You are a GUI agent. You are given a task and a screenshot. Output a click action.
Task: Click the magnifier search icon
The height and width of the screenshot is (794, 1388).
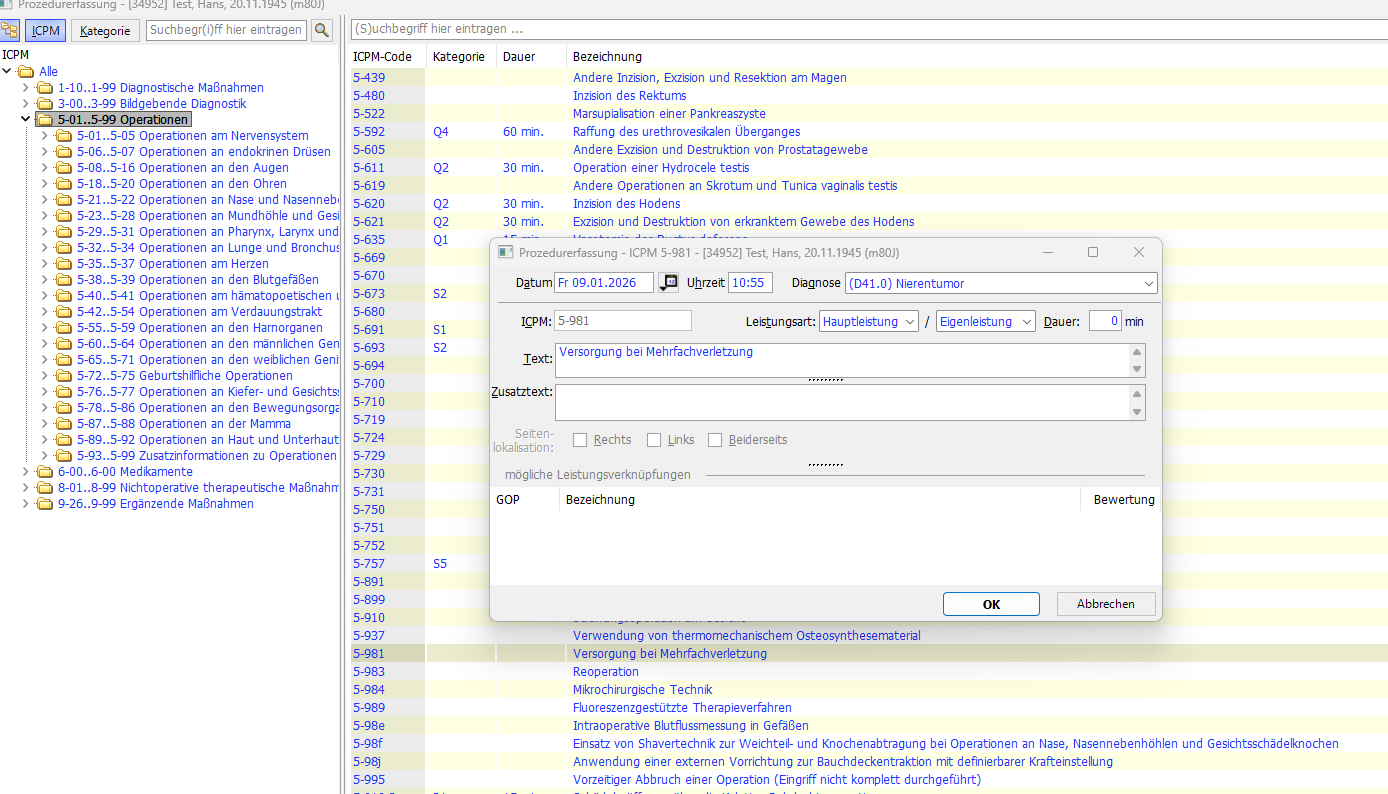tap(321, 30)
